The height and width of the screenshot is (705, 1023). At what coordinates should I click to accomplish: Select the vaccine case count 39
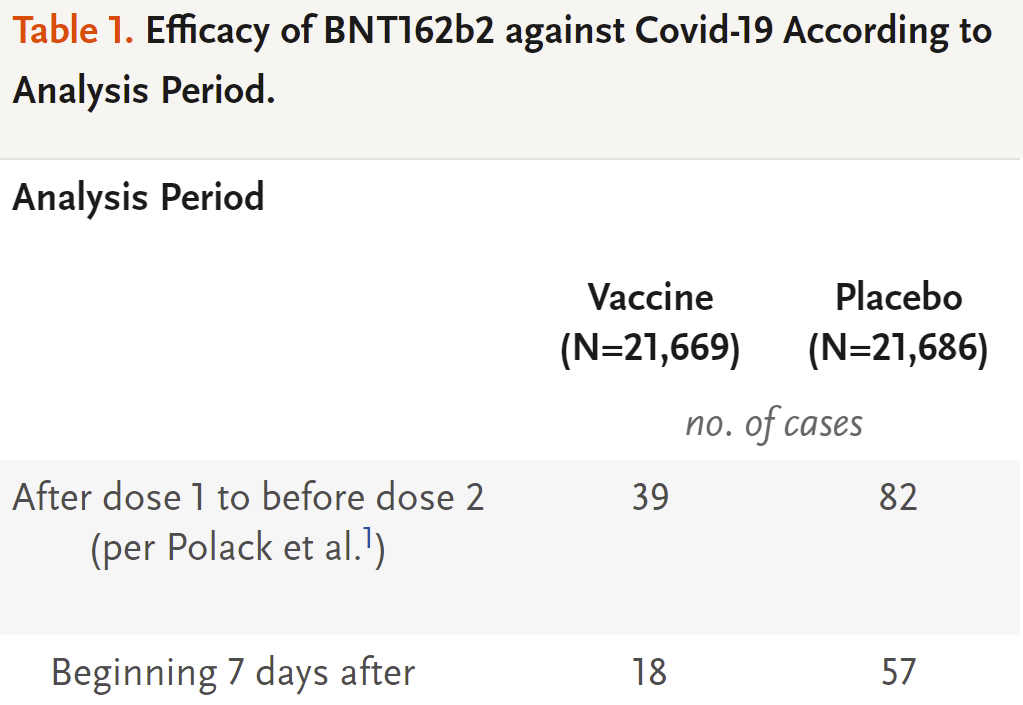(x=650, y=498)
